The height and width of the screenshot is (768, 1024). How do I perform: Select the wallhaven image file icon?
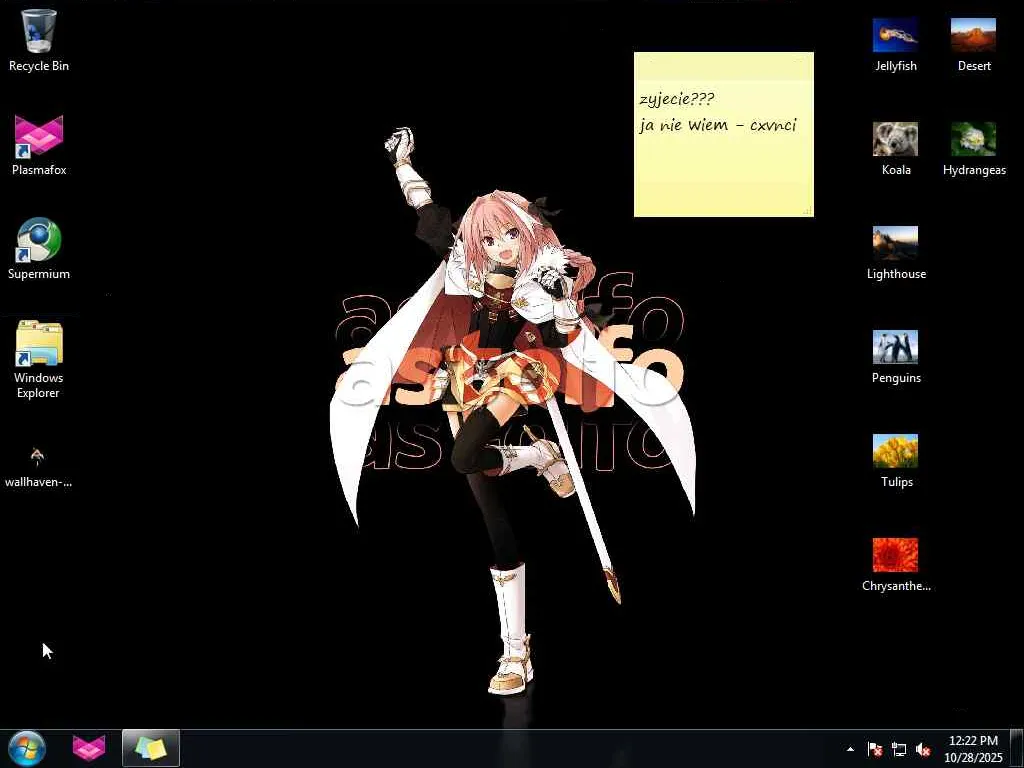38,466
